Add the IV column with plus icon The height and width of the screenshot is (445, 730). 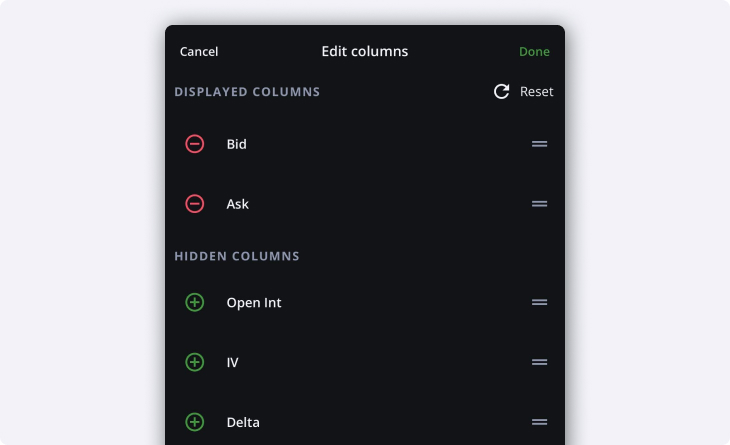(195, 362)
